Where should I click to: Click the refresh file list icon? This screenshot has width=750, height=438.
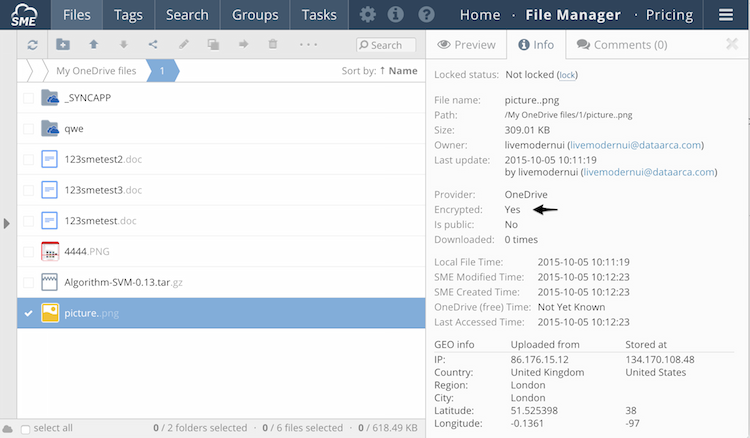tap(33, 45)
